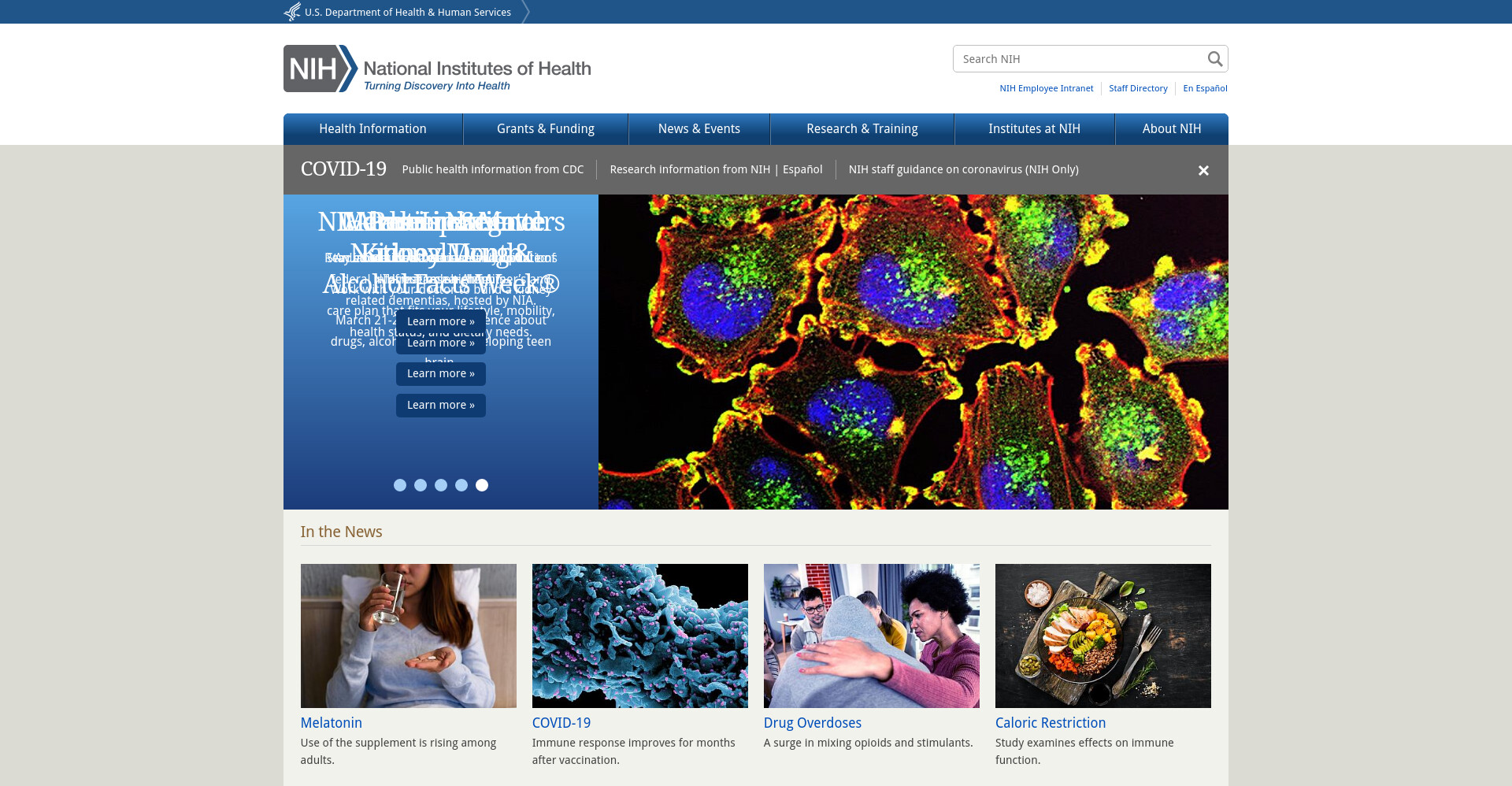Click the Search NIH input field
1512x786 pixels.
1079,59
